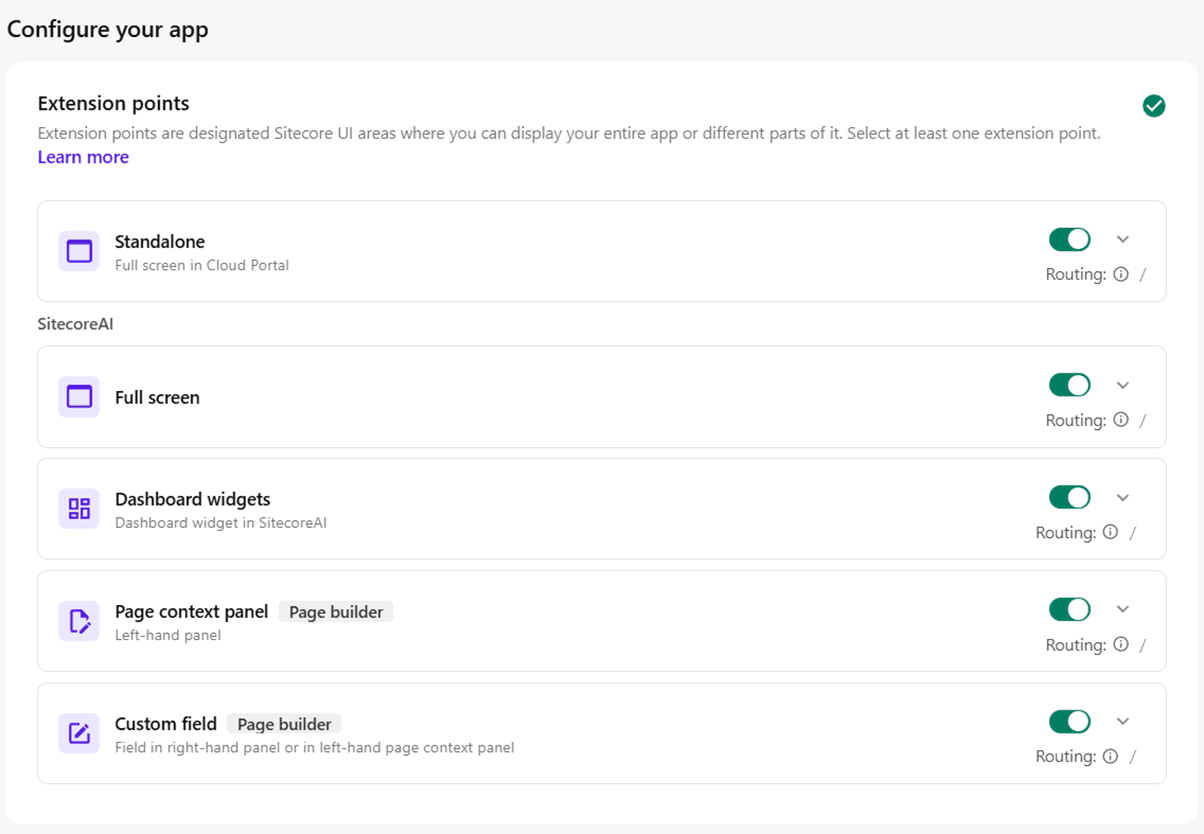Expand the Standalone settings chevron
Image resolution: width=1204 pixels, height=834 pixels.
1123,239
